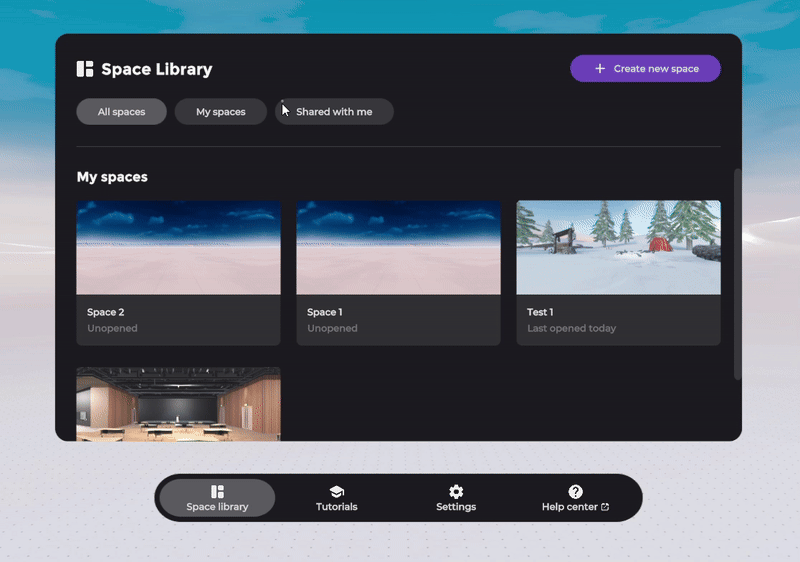Click the Space library icon in bottom bar

pyautogui.click(x=217, y=491)
